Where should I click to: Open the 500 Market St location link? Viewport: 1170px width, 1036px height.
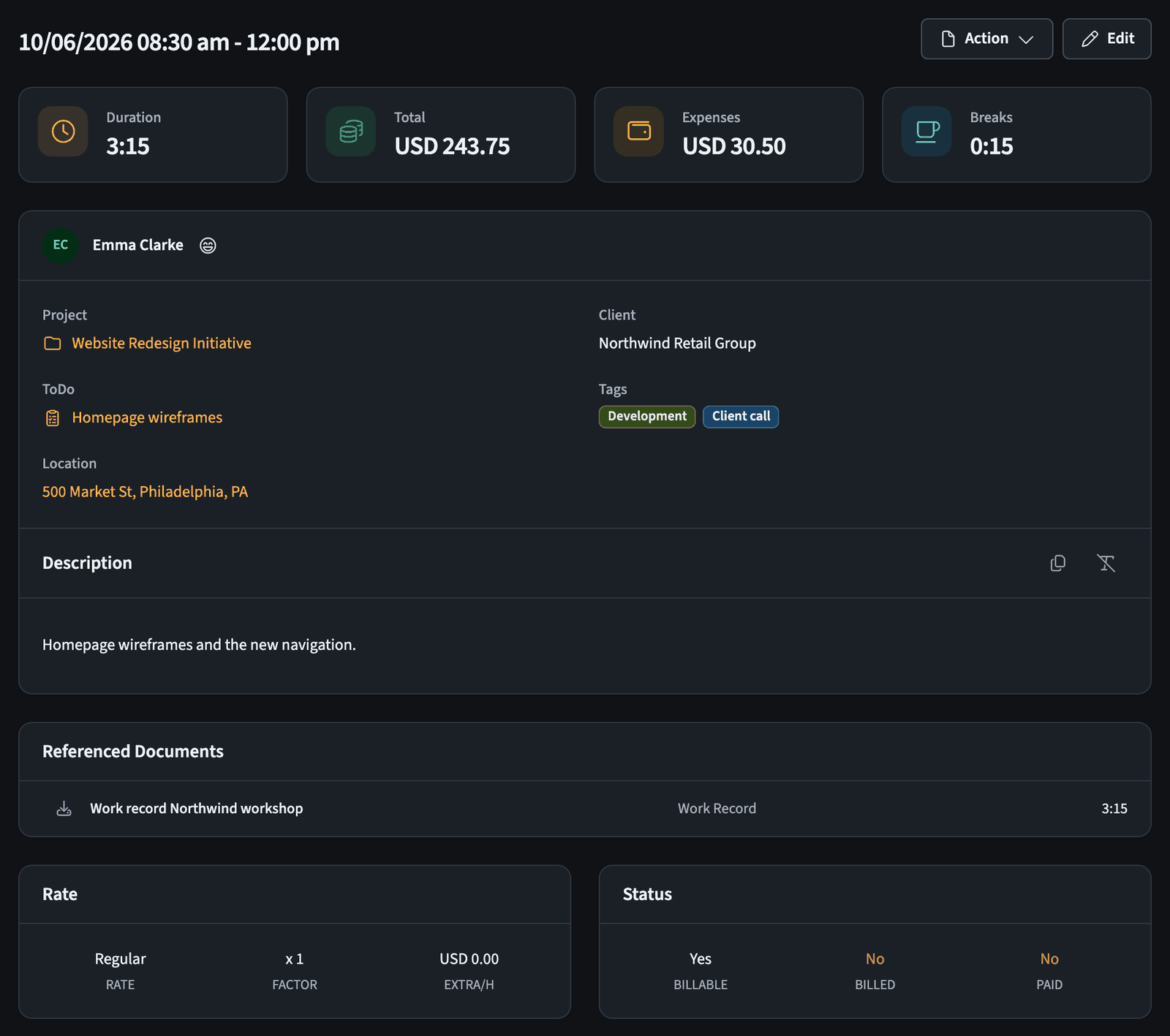145,491
